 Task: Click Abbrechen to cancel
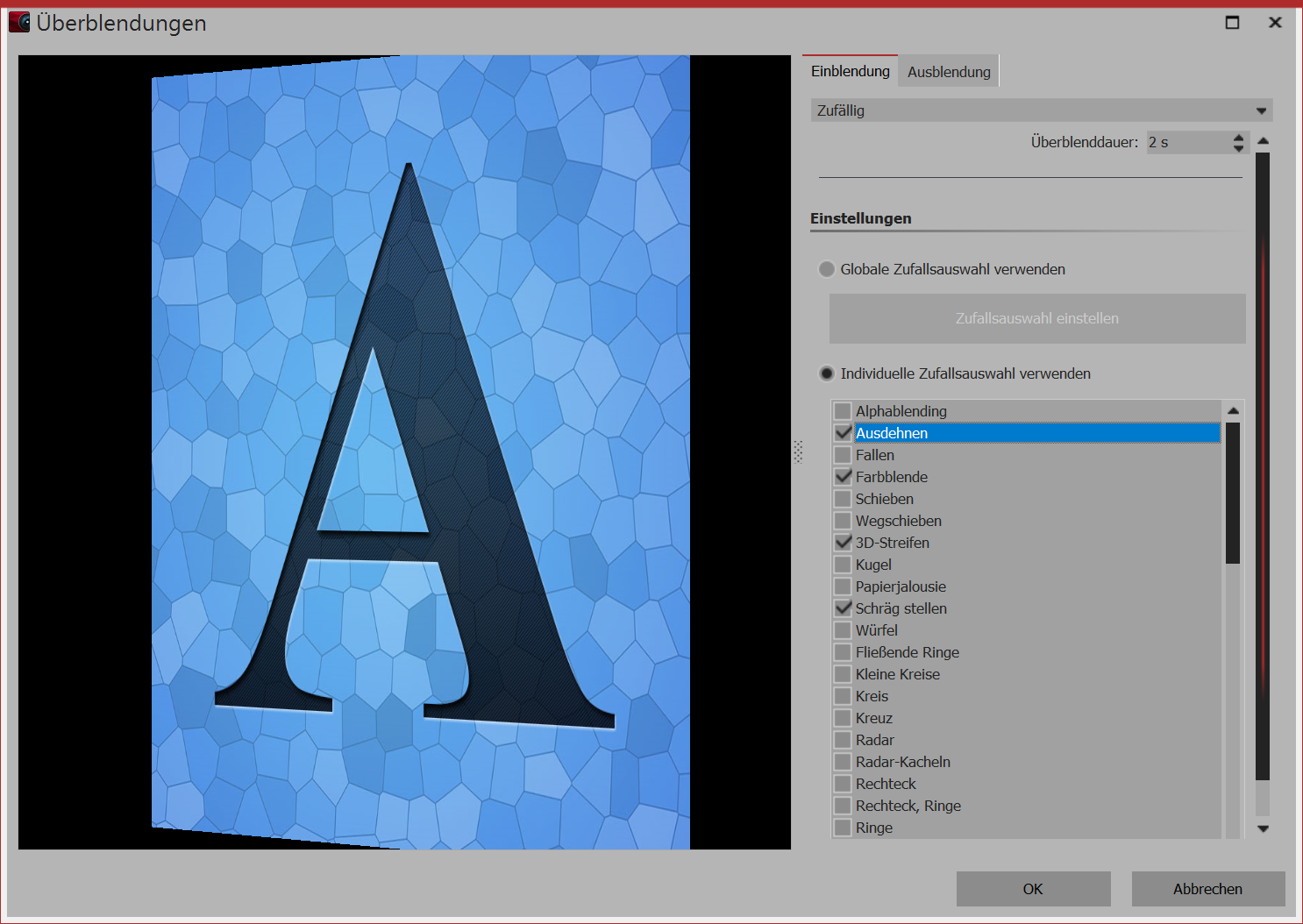click(x=1207, y=889)
